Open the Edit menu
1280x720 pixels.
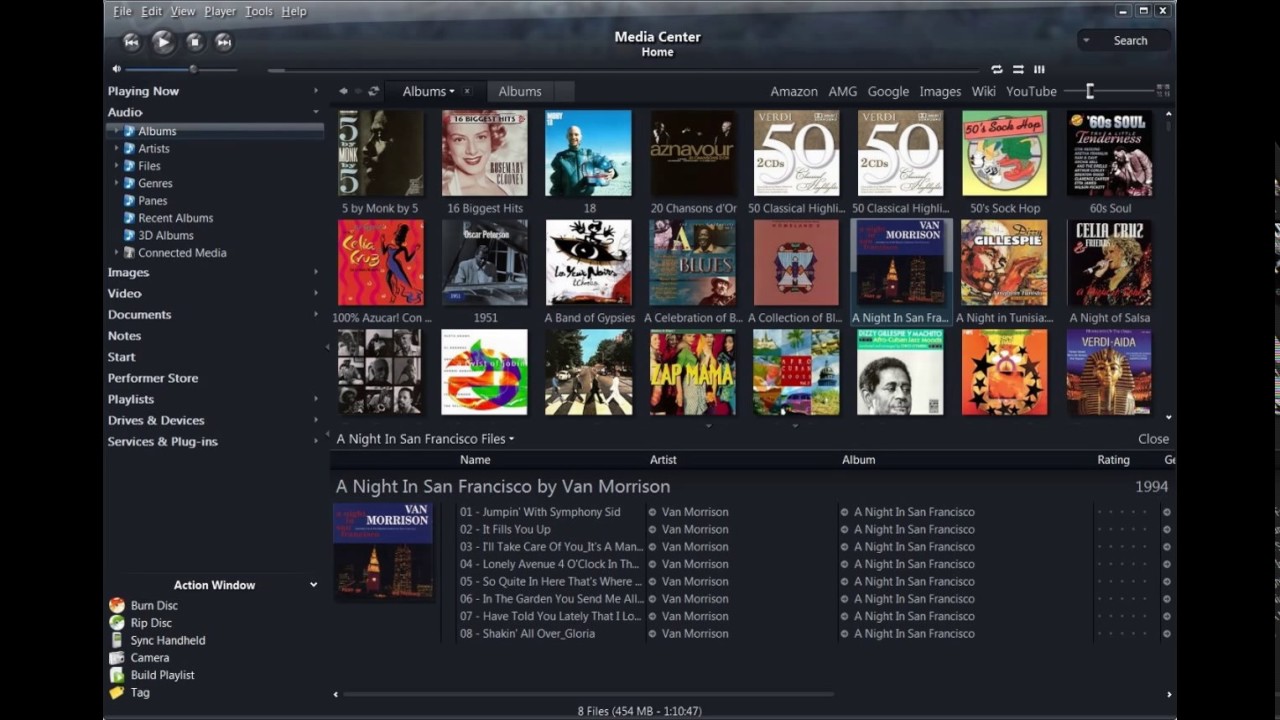pyautogui.click(x=151, y=11)
